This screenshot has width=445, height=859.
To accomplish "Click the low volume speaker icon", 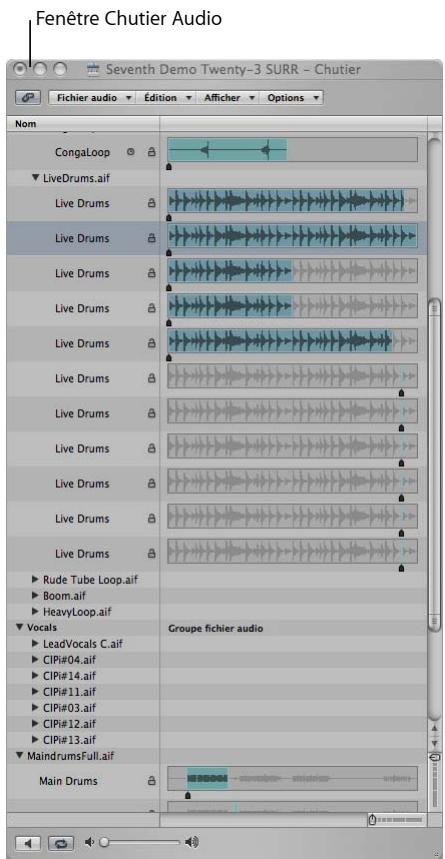I will pos(90,842).
